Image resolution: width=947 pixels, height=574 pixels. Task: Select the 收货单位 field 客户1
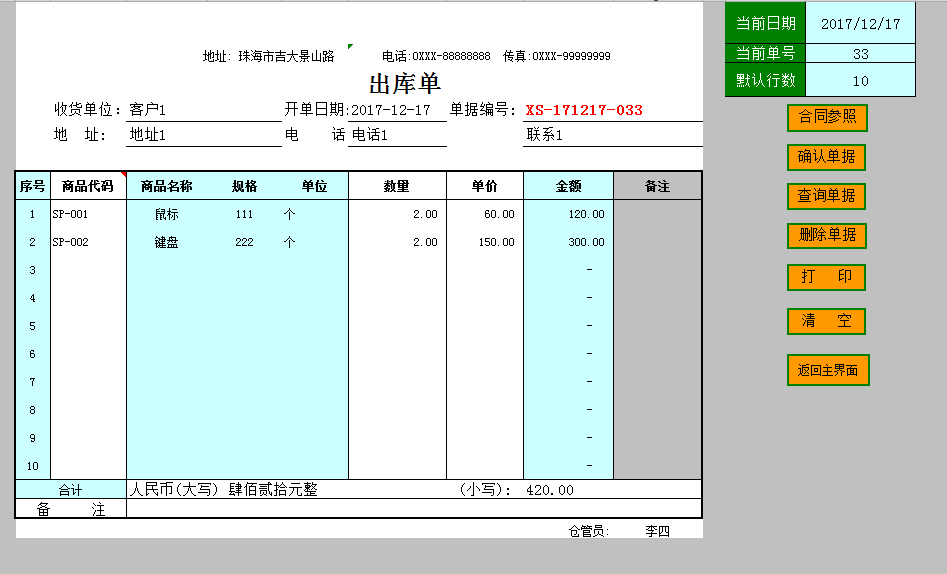[x=204, y=110]
